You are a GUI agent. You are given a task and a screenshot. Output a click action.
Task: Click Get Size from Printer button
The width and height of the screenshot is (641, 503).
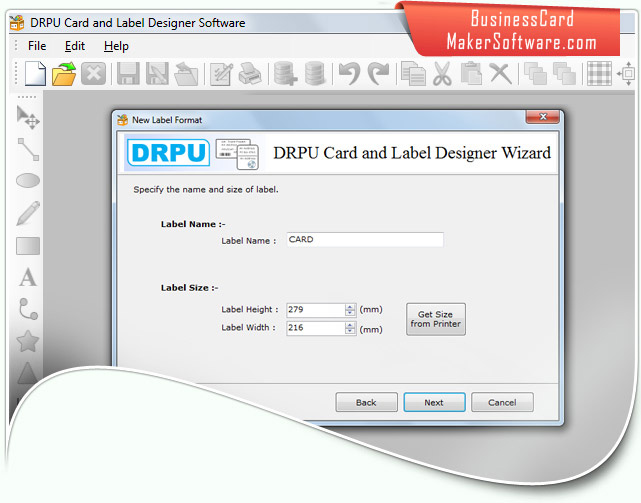point(436,319)
